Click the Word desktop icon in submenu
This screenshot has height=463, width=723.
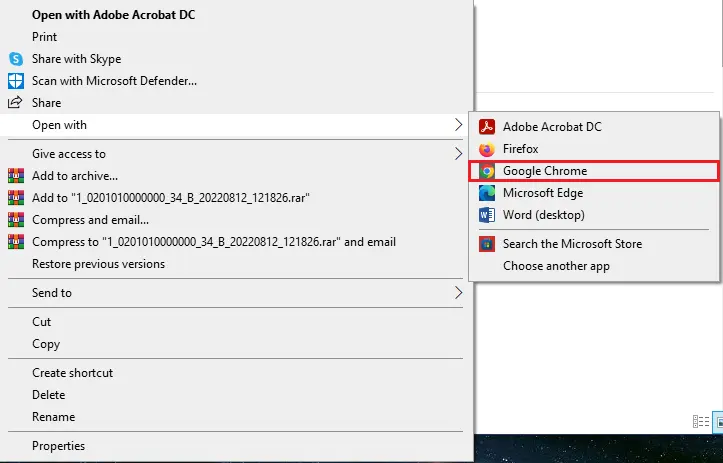click(487, 215)
